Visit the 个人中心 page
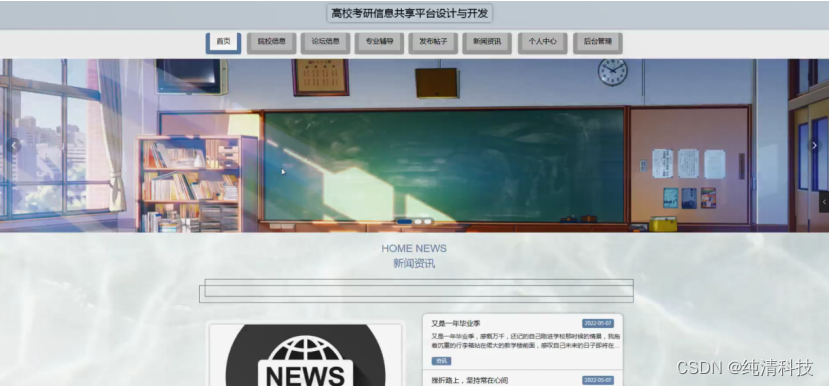 542,43
